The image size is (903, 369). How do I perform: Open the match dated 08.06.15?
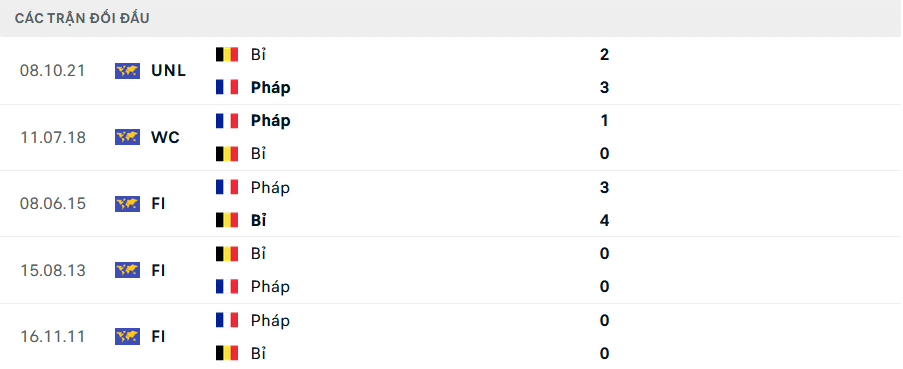pos(452,203)
